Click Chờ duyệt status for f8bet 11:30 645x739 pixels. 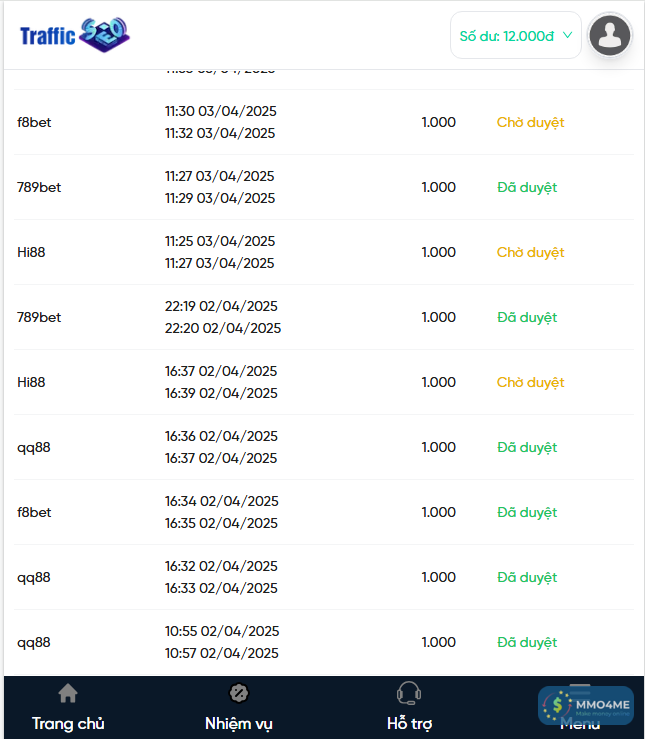coord(530,122)
